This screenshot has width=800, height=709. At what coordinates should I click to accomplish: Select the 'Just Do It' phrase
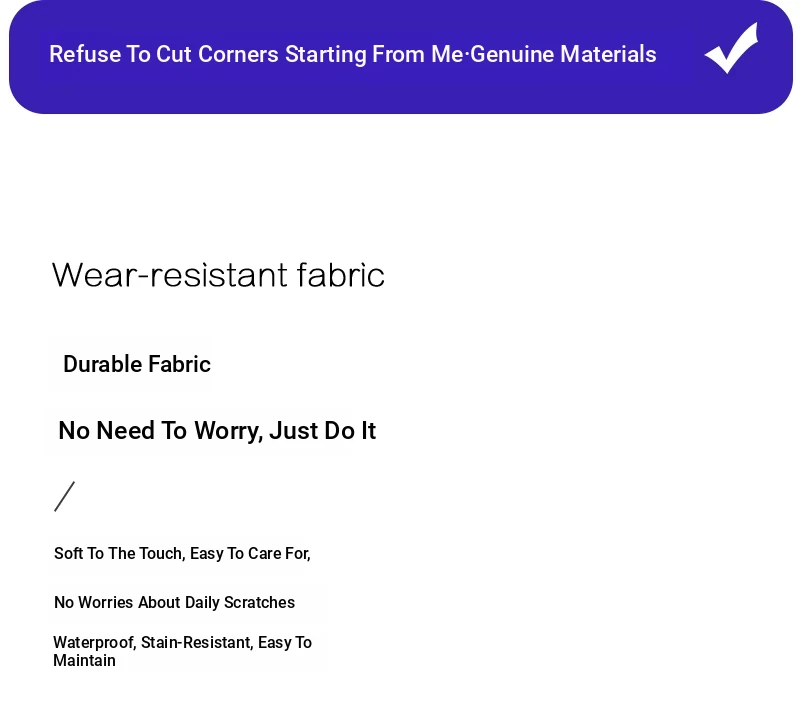pyautogui.click(x=322, y=431)
